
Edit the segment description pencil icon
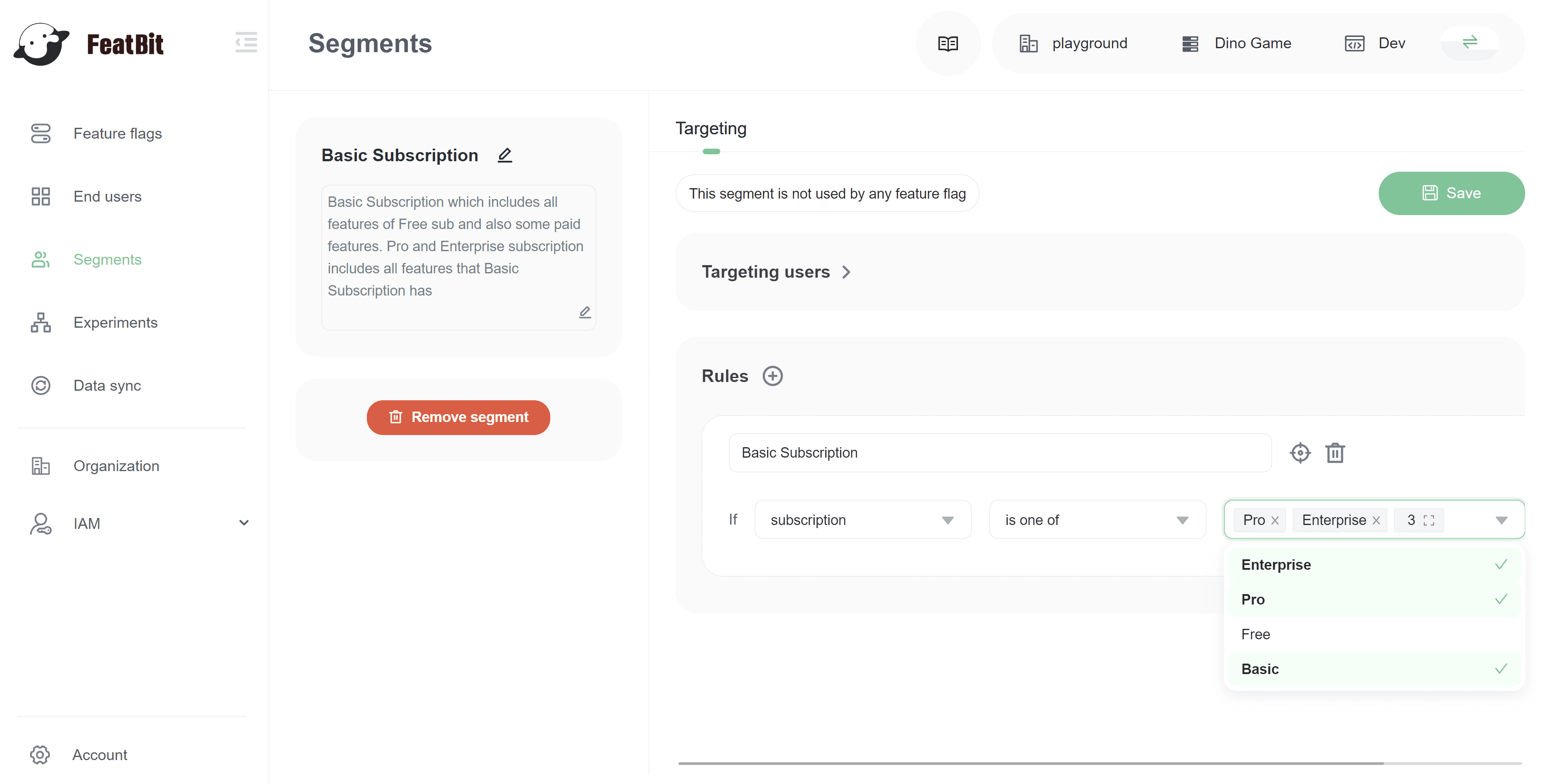tap(584, 312)
